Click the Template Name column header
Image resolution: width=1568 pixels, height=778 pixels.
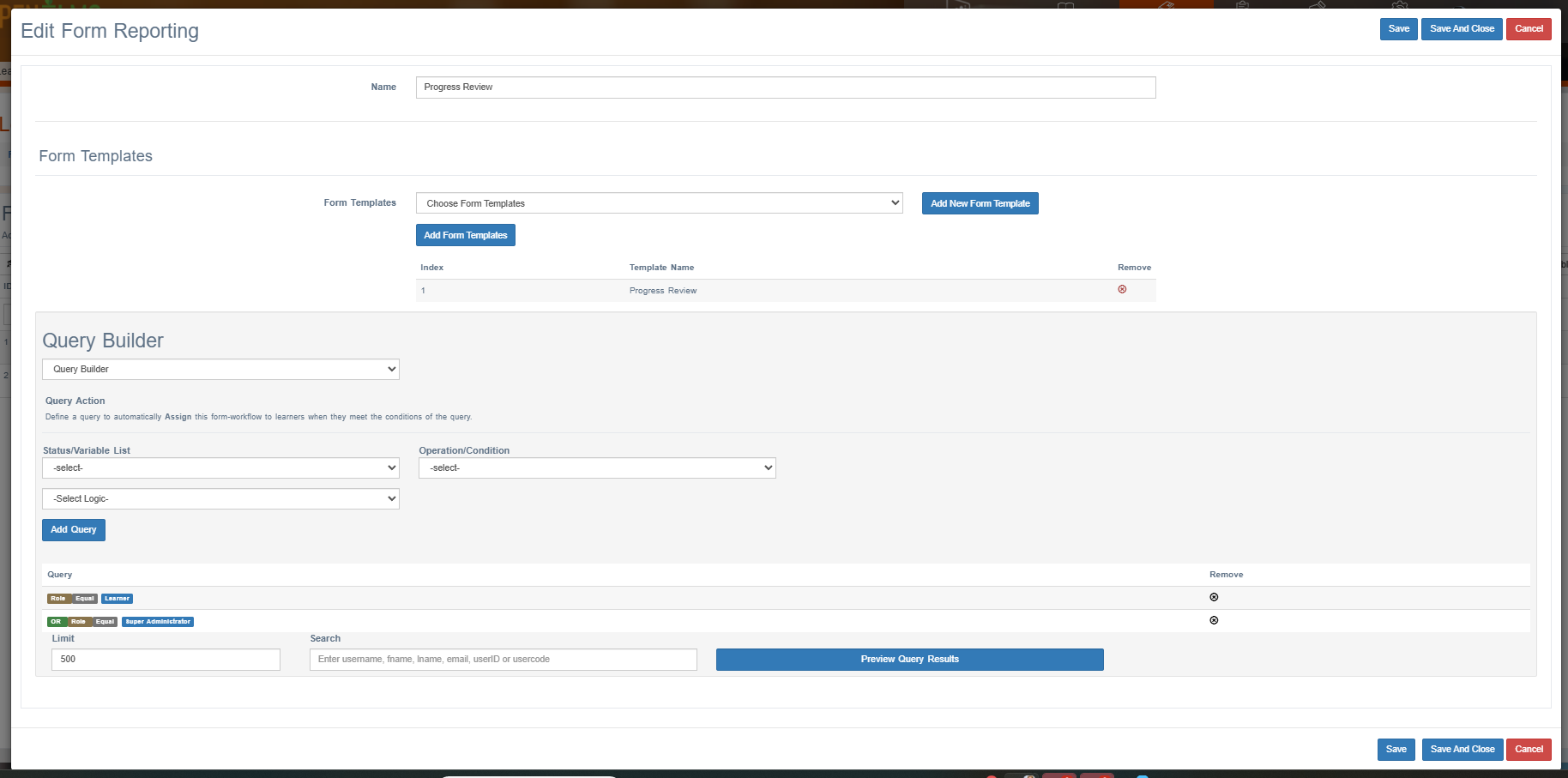click(661, 268)
